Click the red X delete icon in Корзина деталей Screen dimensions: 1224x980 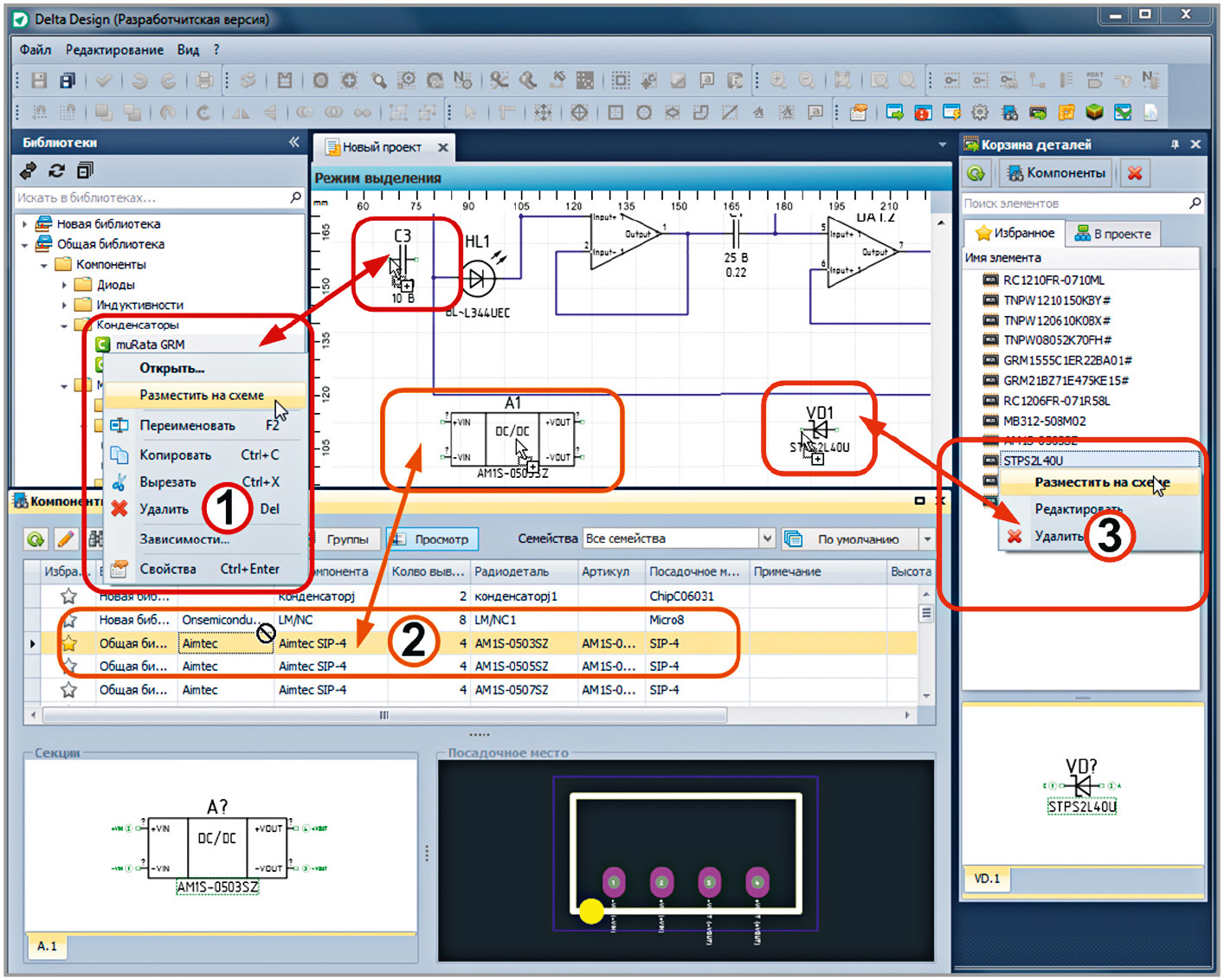(x=1135, y=173)
